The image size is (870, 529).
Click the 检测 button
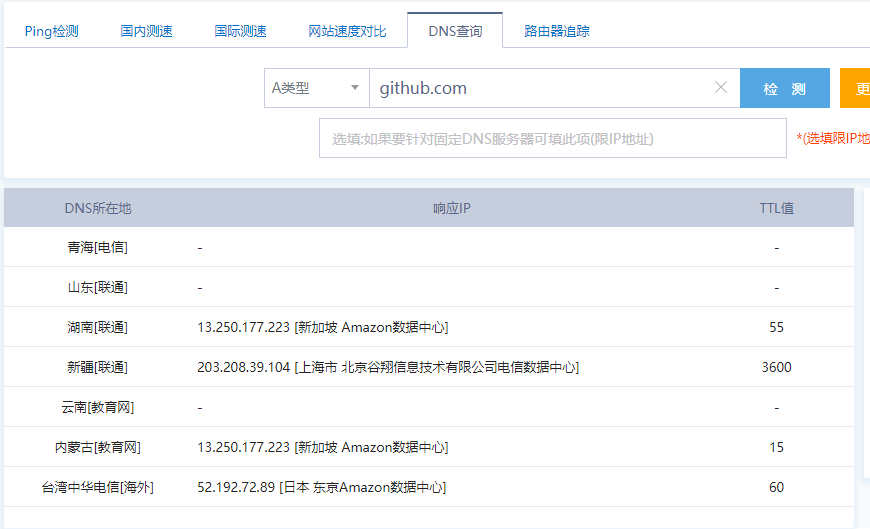coord(785,88)
